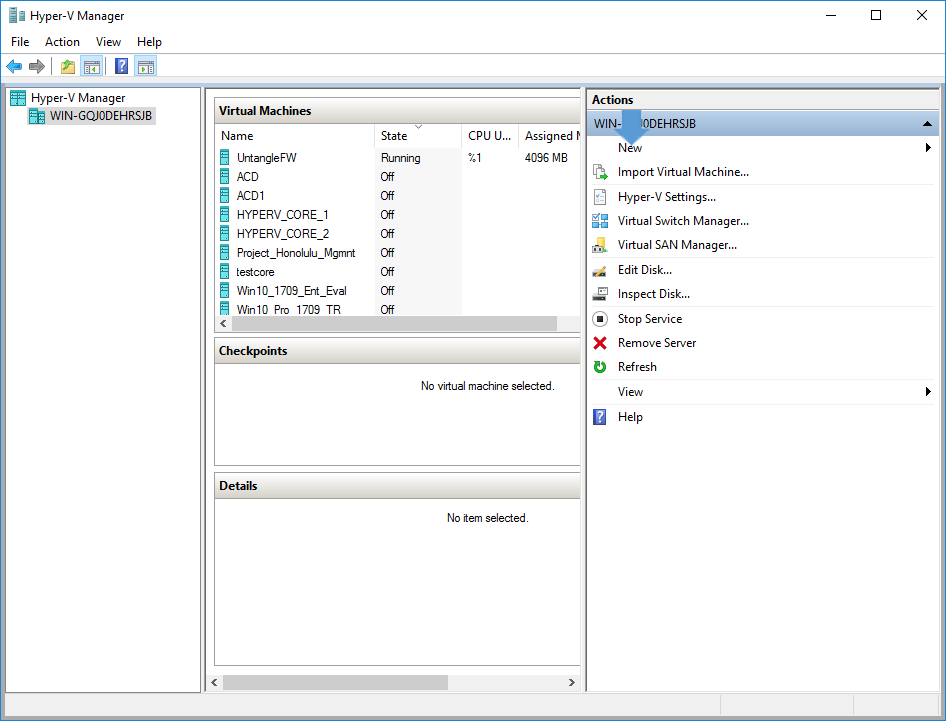946x721 pixels.
Task: Open the View menu in menu bar
Action: click(x=108, y=42)
